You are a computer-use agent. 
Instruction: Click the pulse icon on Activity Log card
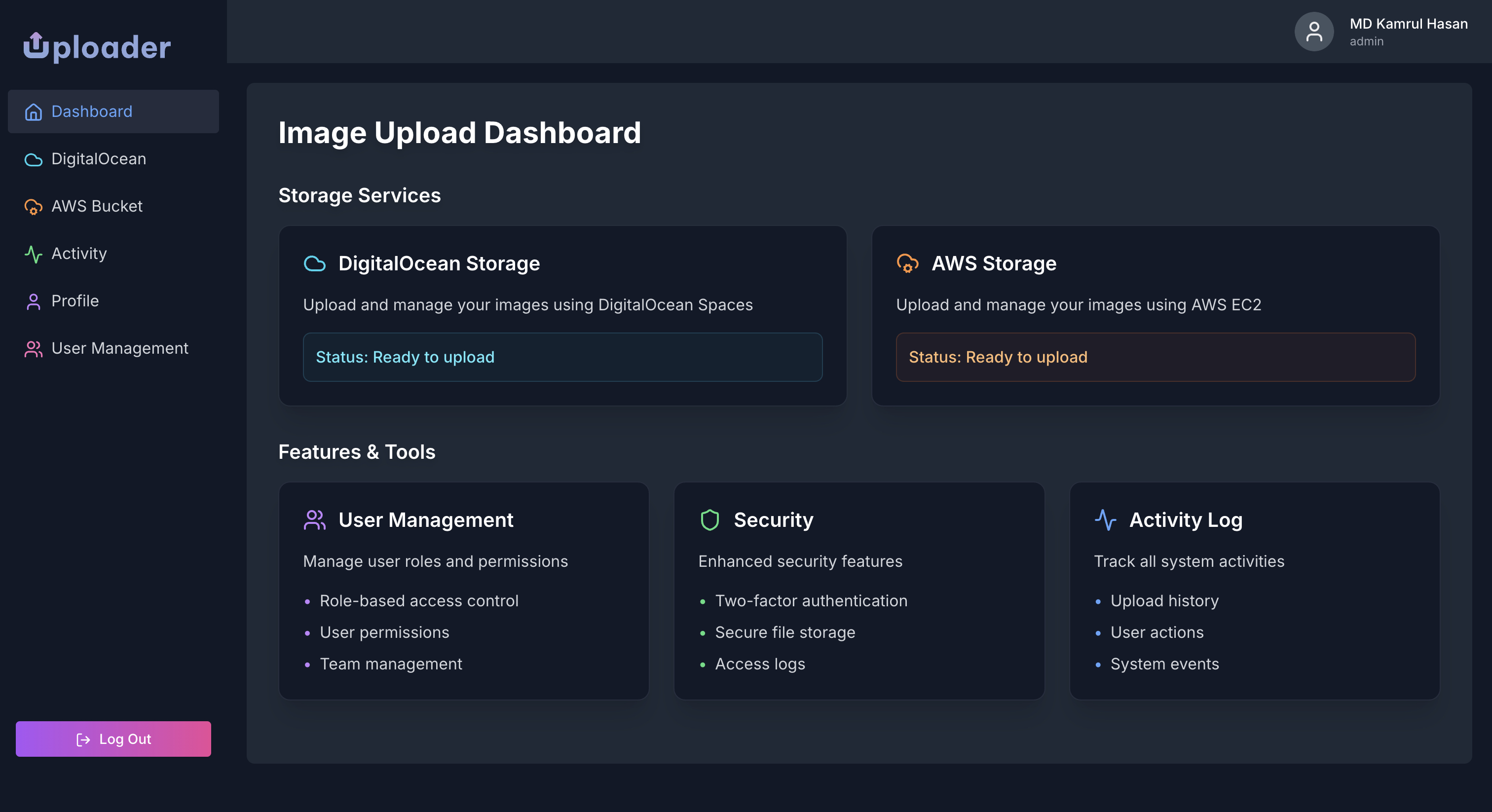click(1105, 520)
